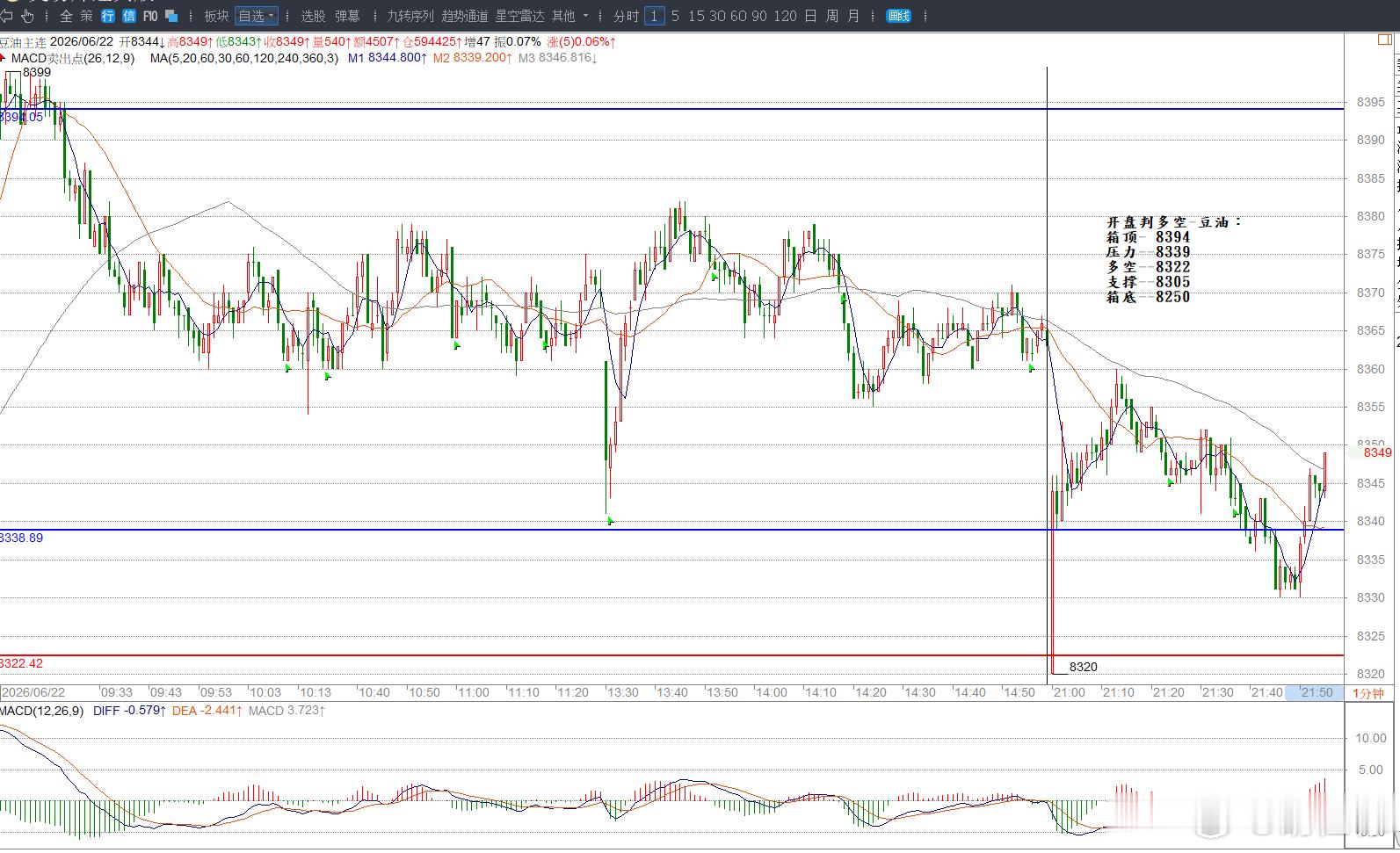
Task: Select the blue 8338.89 horizontal price line
Action: point(671,529)
